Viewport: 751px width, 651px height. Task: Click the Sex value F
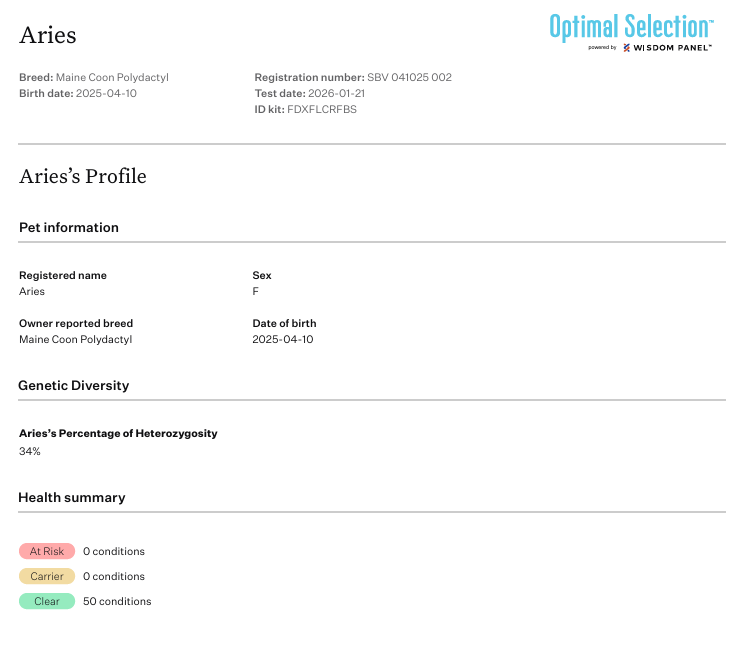256,292
